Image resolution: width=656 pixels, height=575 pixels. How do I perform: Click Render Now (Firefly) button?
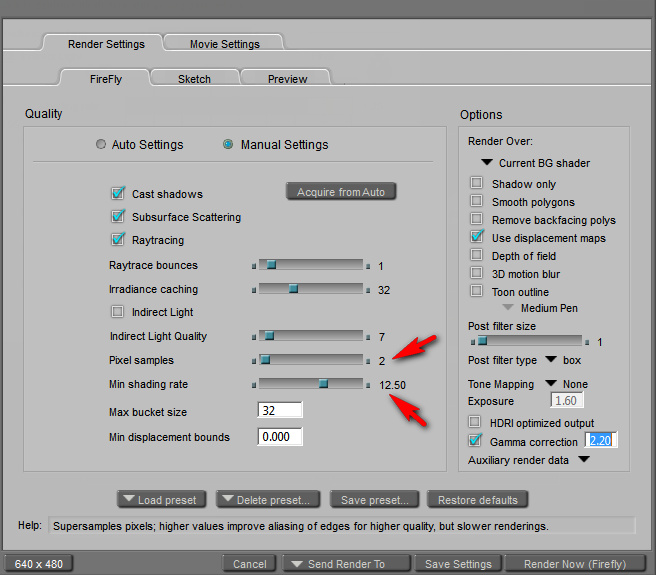pos(575,564)
